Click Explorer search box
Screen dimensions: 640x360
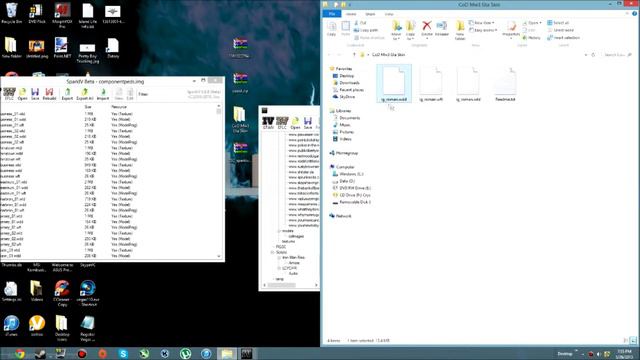[x=618, y=55]
